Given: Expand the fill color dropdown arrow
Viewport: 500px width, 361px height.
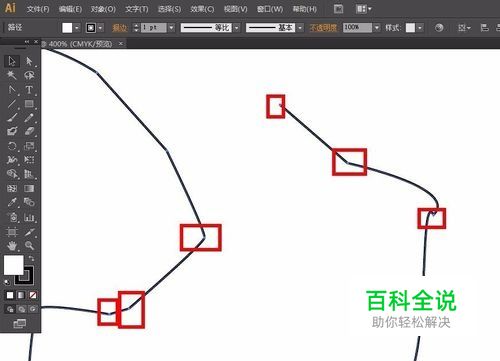Looking at the screenshot, I should pyautogui.click(x=77, y=28).
